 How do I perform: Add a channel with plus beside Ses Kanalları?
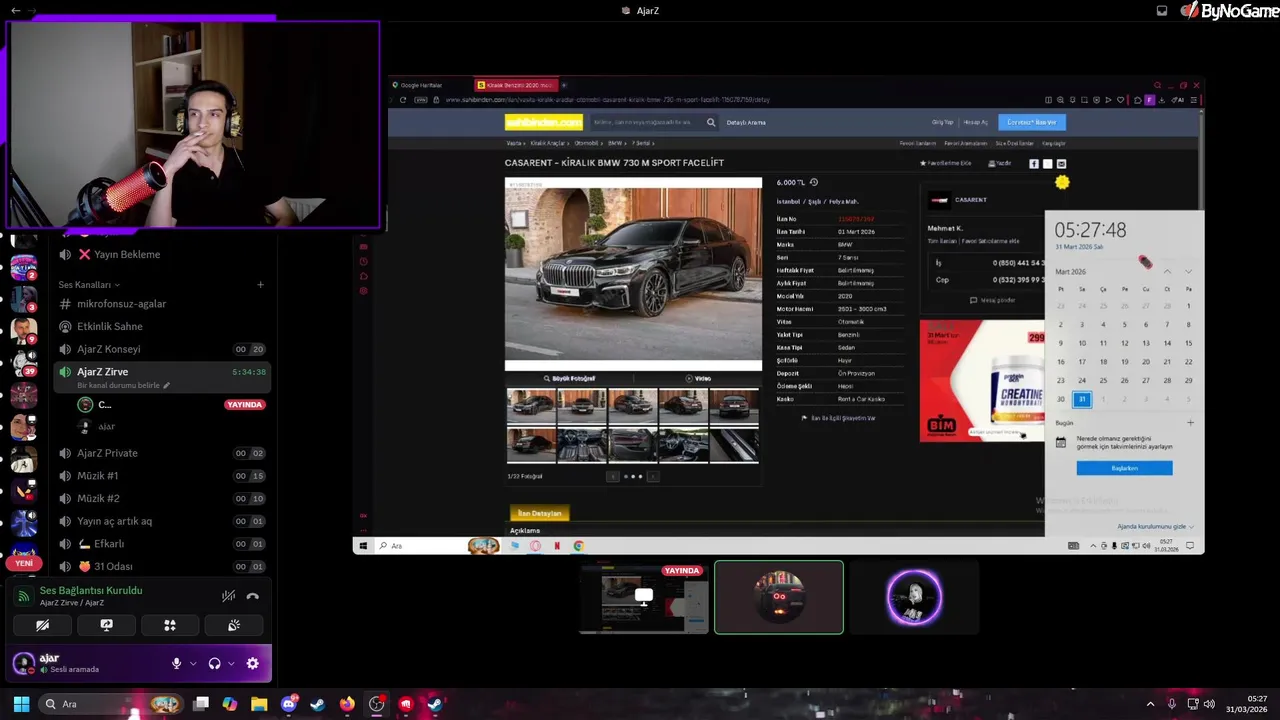[260, 285]
